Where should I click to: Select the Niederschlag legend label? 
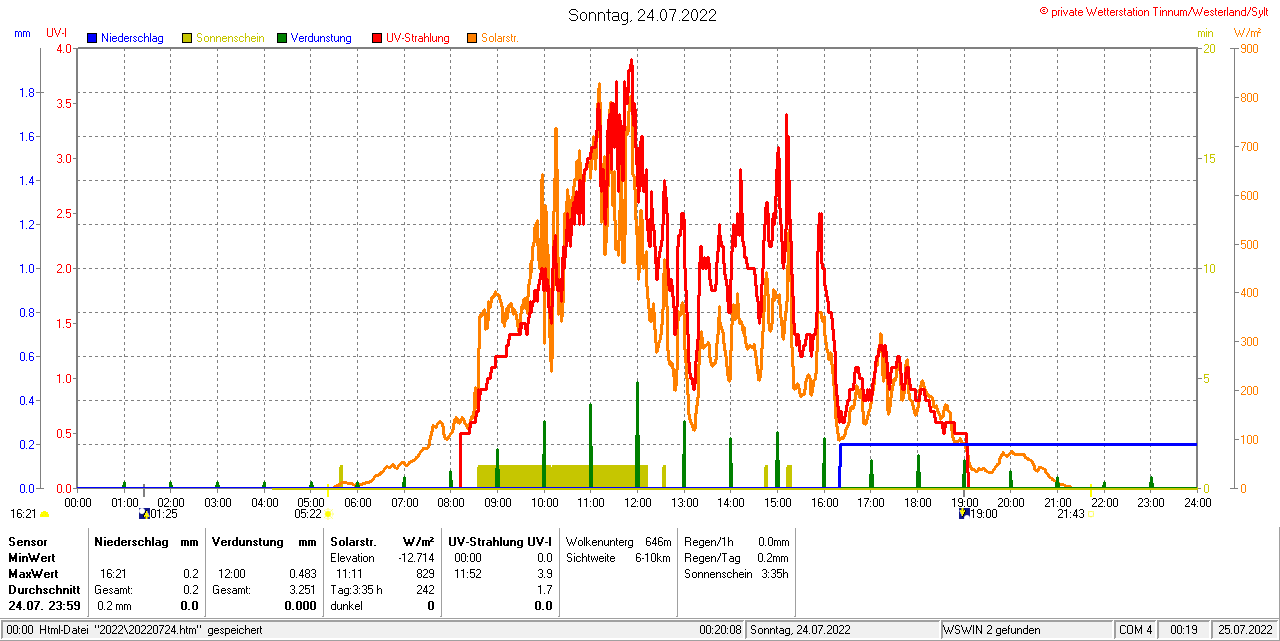[132, 38]
